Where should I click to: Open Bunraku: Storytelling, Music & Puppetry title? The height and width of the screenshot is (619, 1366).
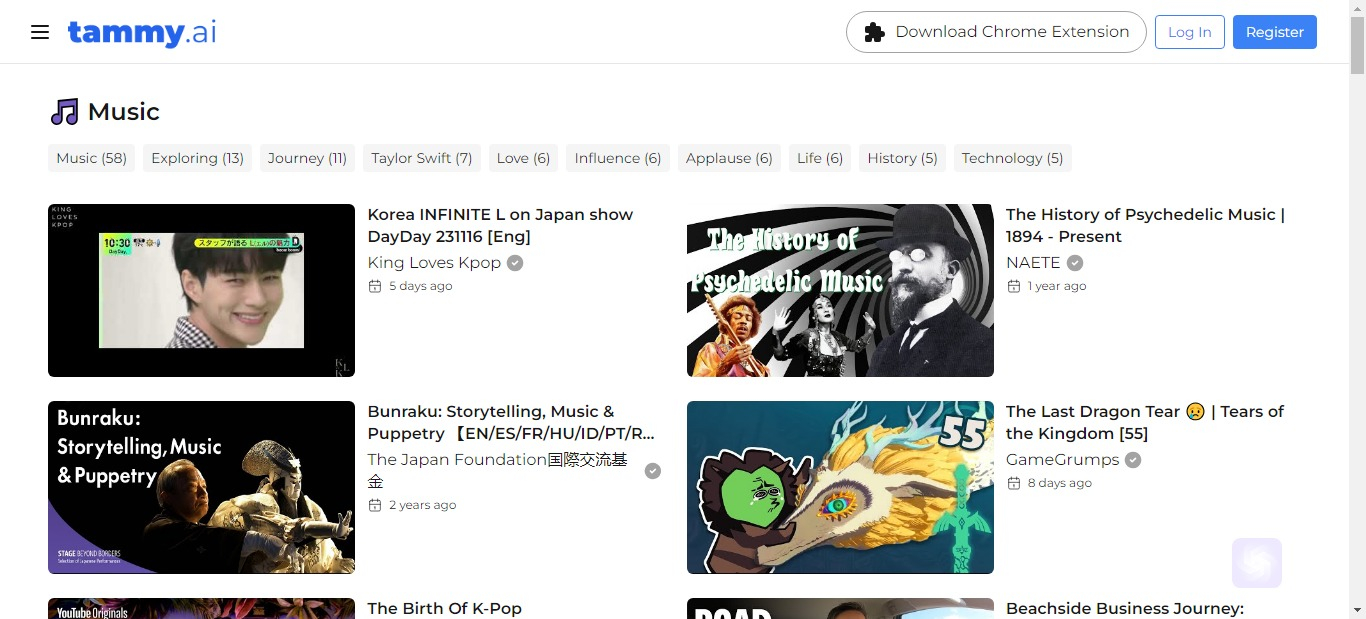point(511,422)
